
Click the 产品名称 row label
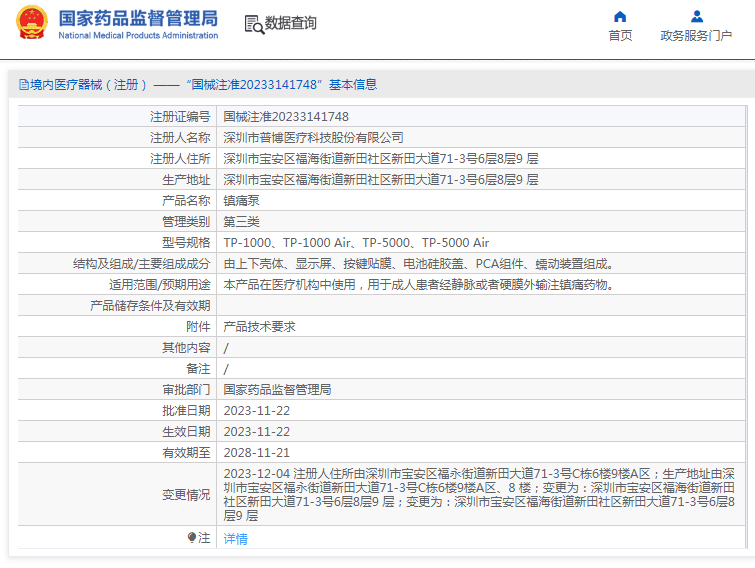click(x=186, y=201)
